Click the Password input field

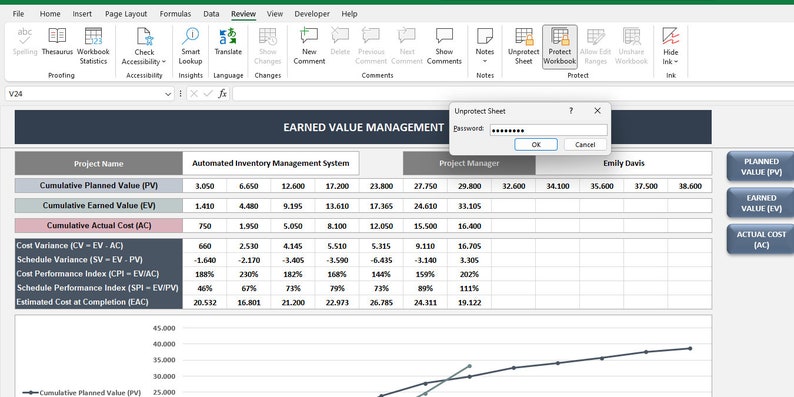548,130
